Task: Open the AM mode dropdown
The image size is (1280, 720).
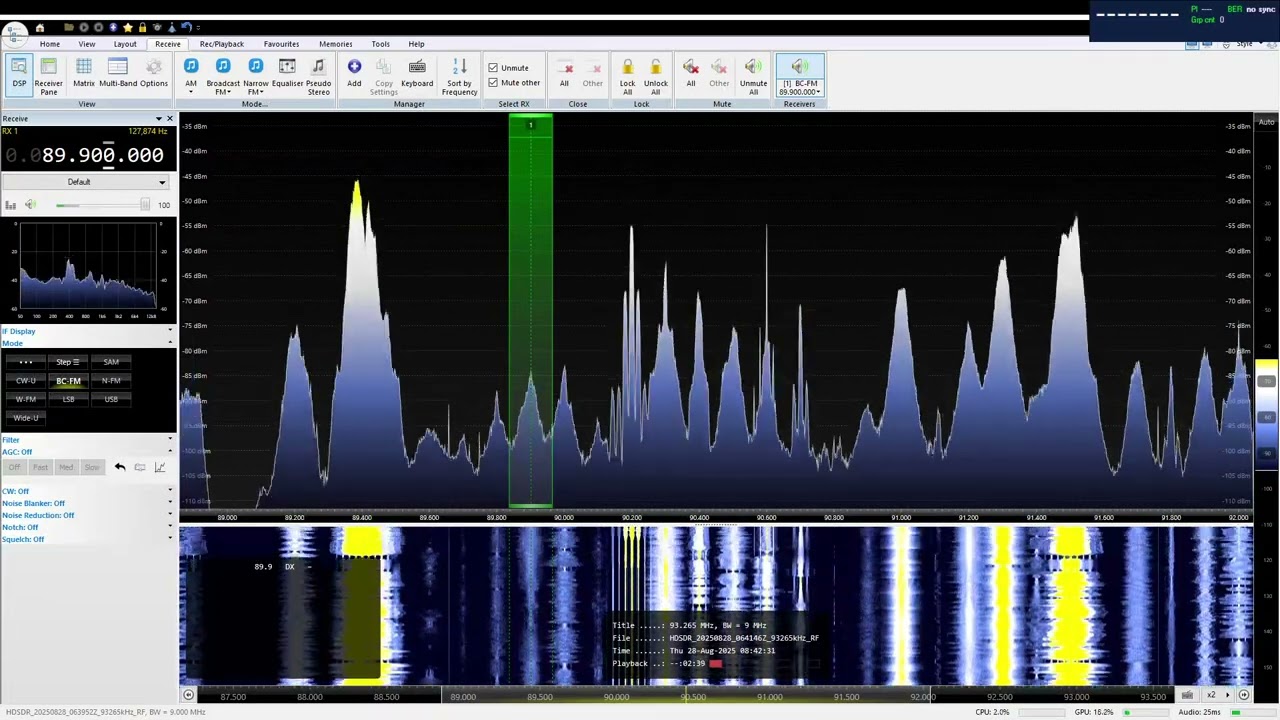Action: point(191,76)
